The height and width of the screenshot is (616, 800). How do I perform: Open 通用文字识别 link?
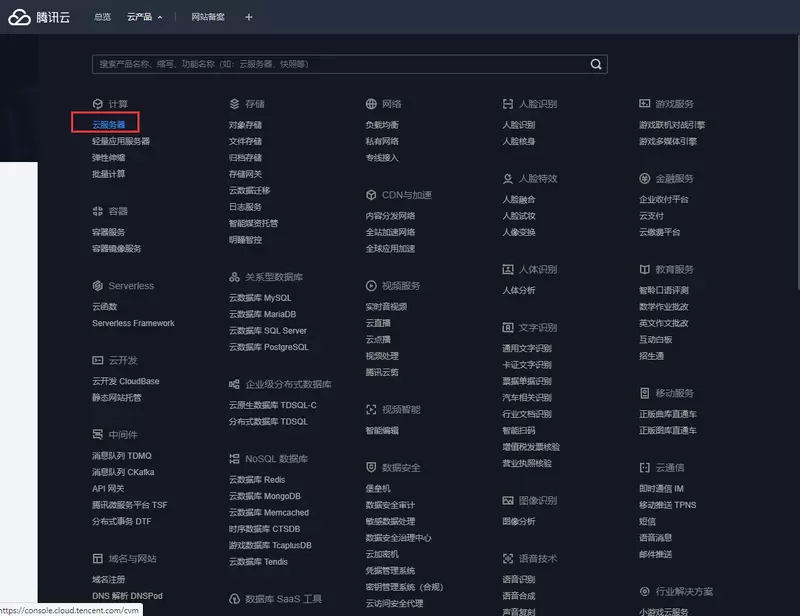coord(527,349)
